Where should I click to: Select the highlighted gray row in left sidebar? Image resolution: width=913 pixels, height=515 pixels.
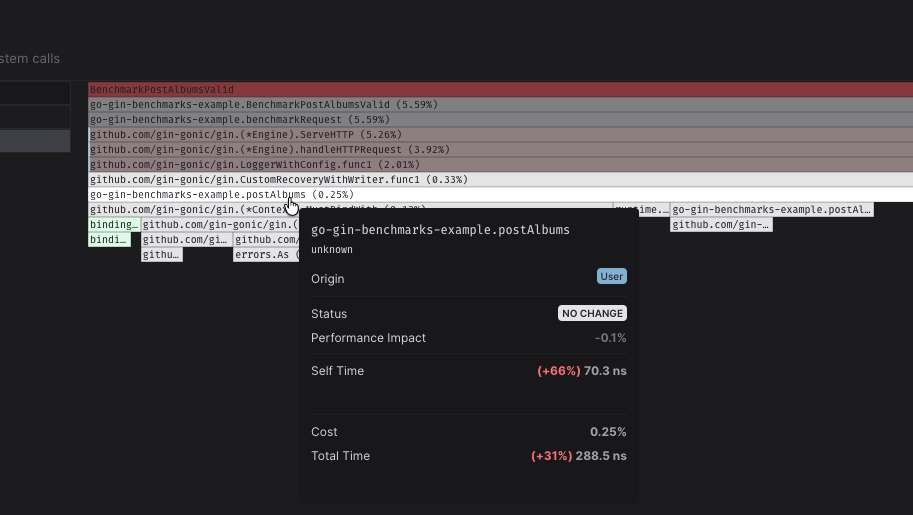(x=35, y=141)
